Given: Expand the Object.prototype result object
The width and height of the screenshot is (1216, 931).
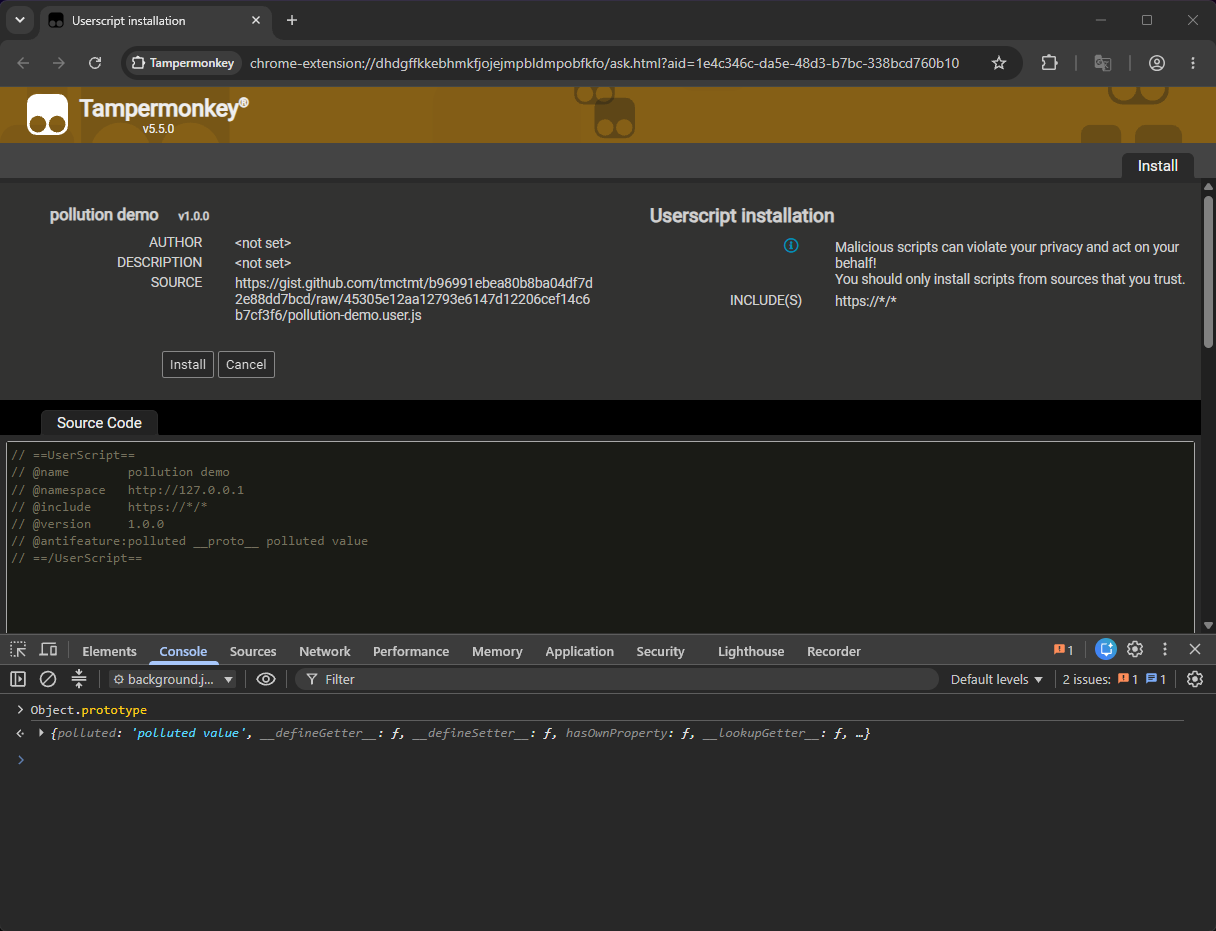Looking at the screenshot, I should click(41, 733).
